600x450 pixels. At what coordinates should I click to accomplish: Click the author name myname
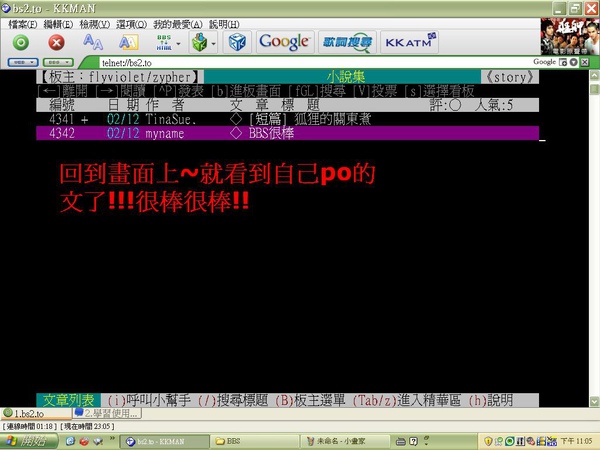click(x=165, y=133)
